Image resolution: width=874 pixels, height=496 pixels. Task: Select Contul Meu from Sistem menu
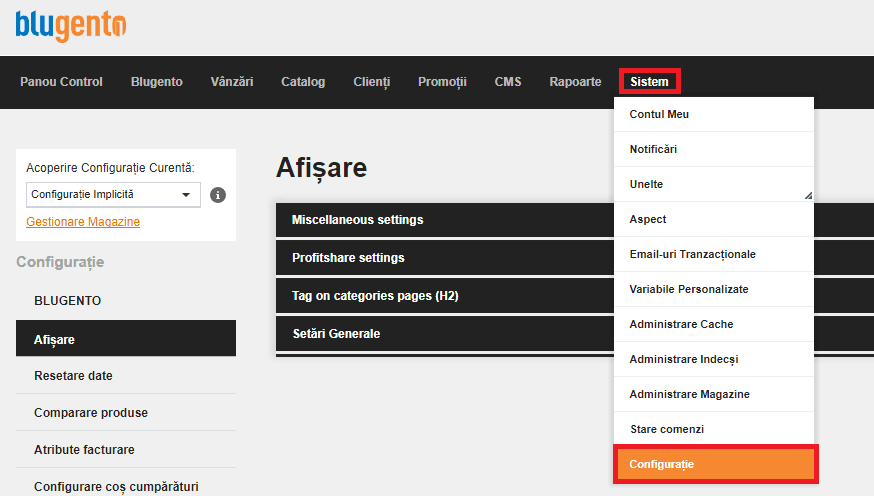(x=714, y=114)
